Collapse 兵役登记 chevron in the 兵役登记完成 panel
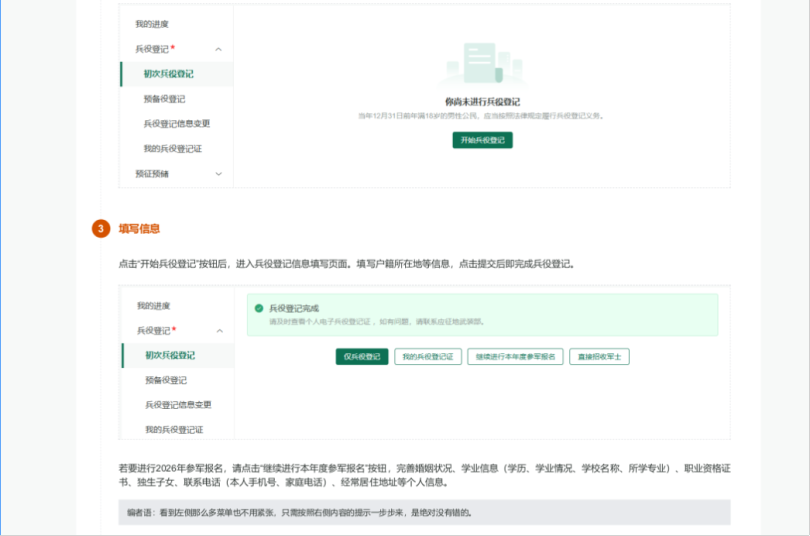The height and width of the screenshot is (536, 810). tap(220, 331)
